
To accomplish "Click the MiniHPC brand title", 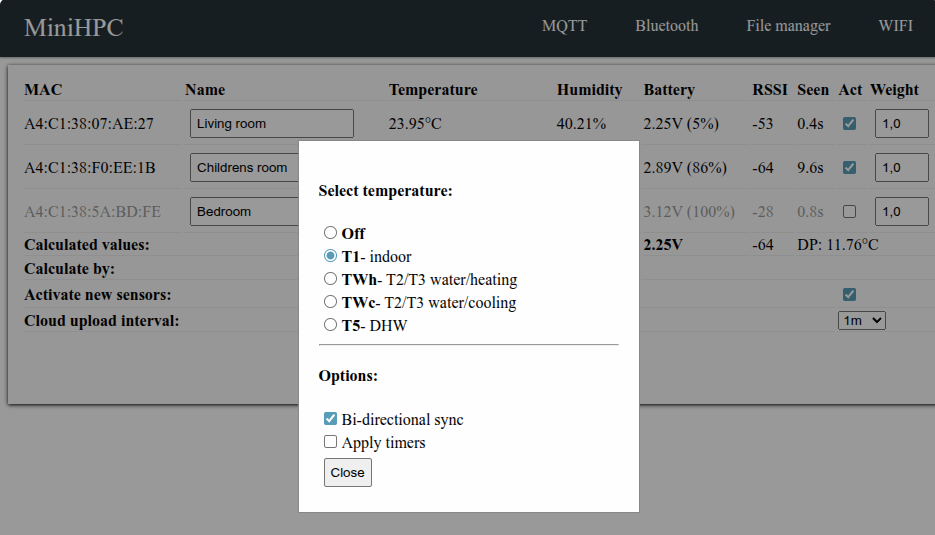I will click(74, 28).
